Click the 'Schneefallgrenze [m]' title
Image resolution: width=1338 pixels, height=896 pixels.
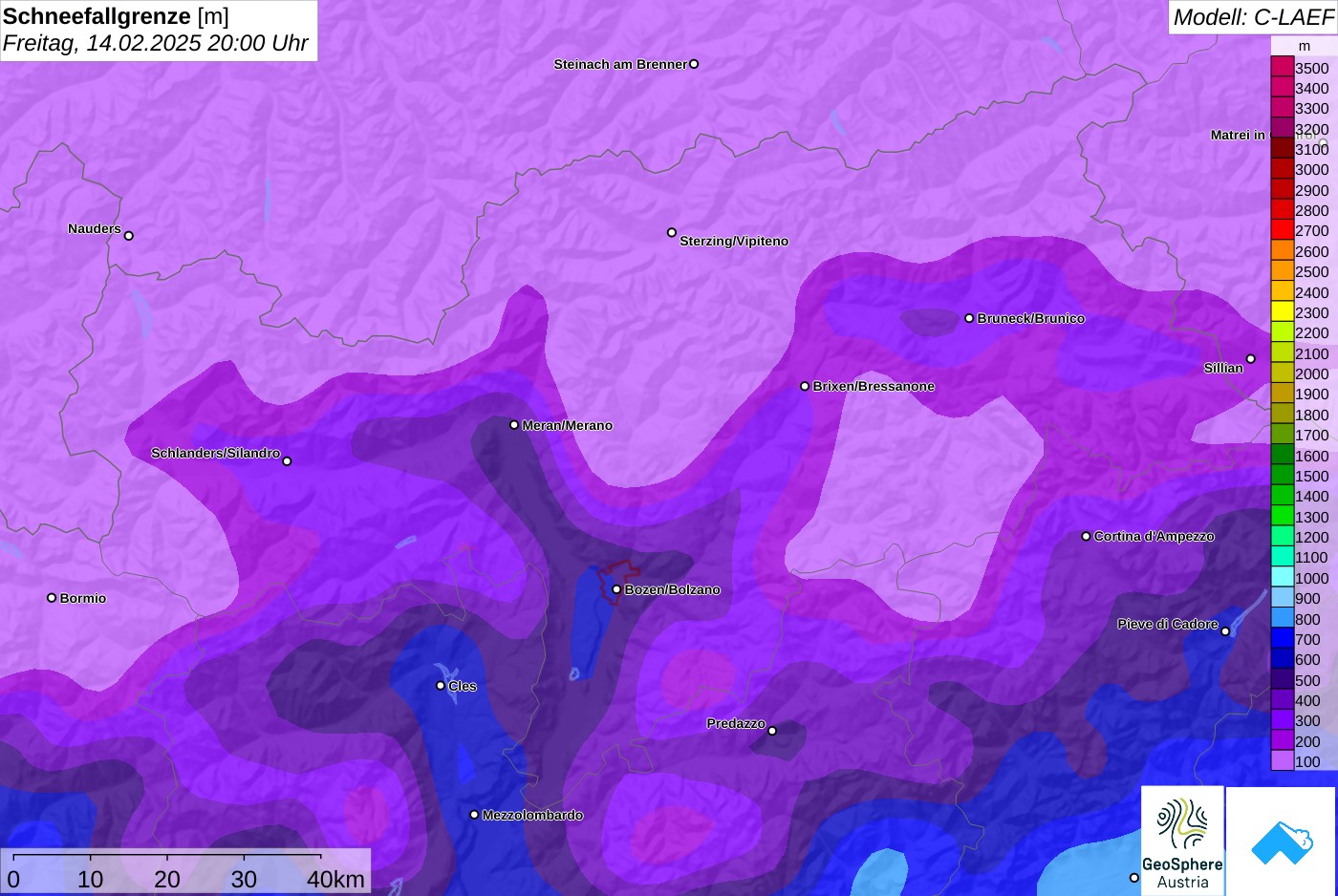[116, 16]
